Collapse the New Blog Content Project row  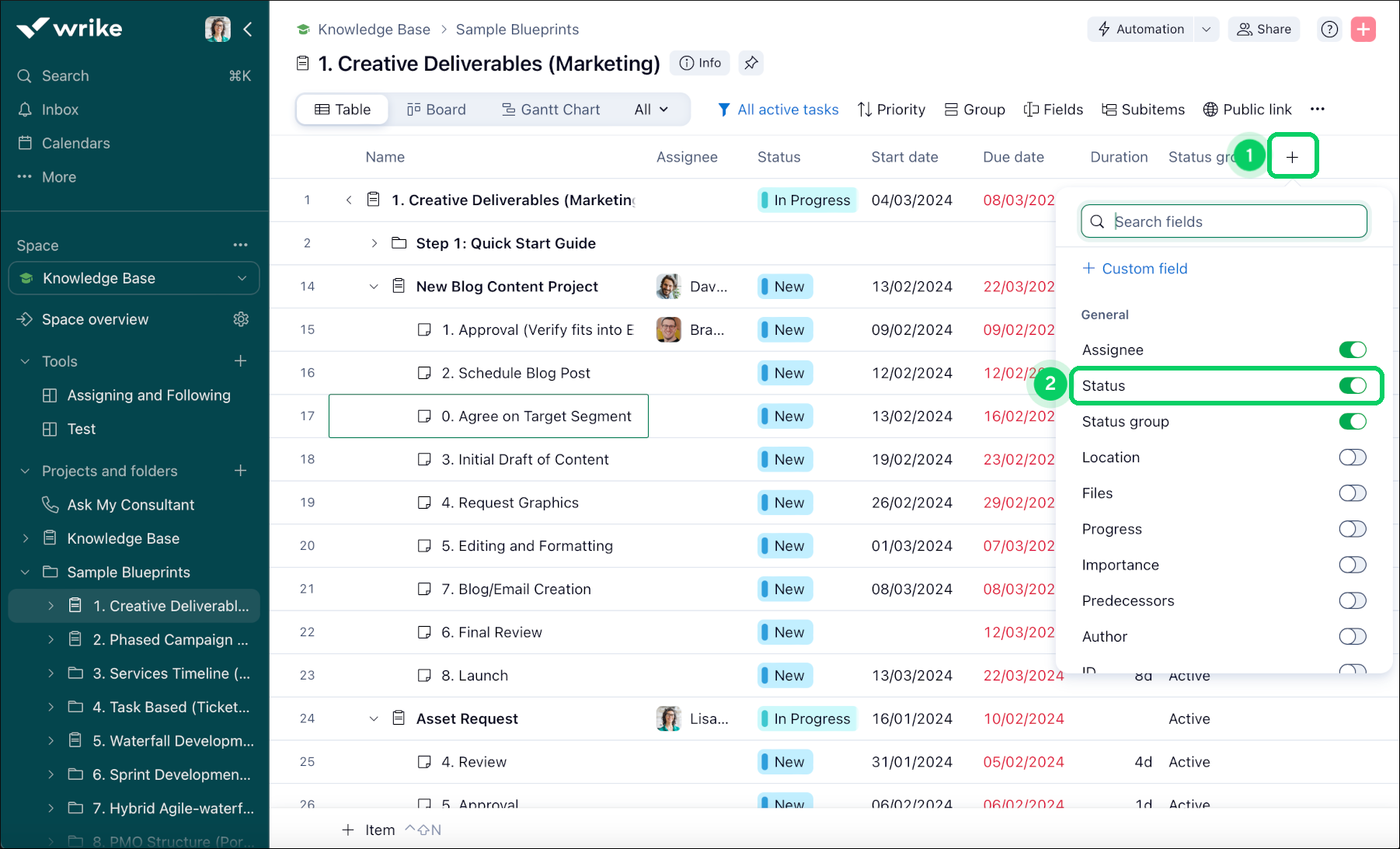pos(374,287)
